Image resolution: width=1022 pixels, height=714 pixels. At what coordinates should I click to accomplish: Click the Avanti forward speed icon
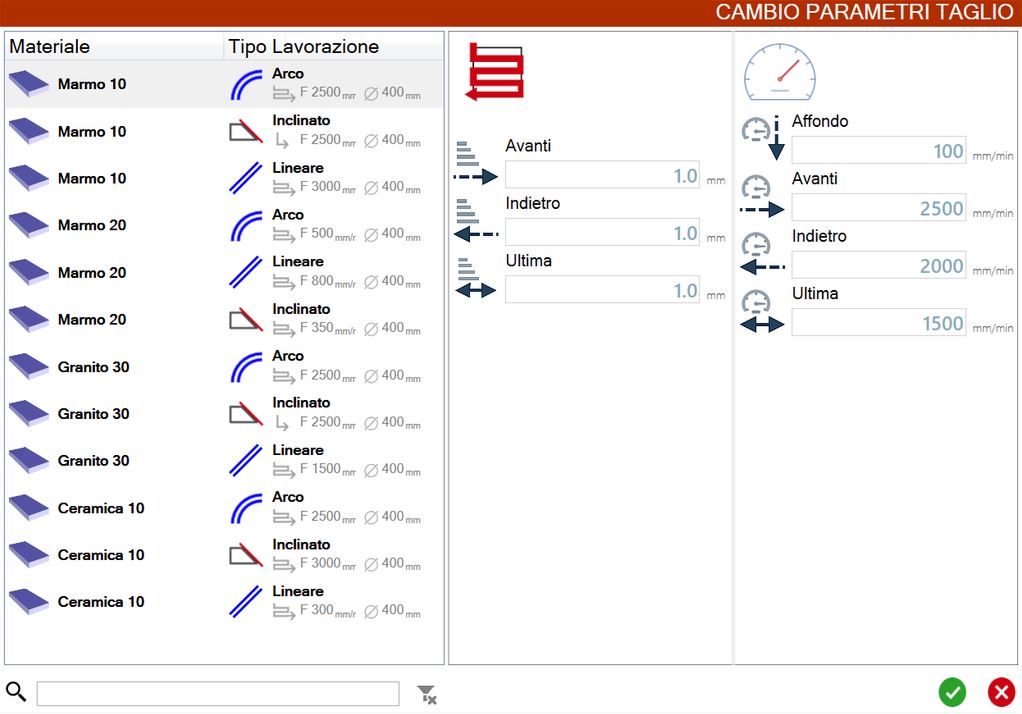tap(763, 196)
